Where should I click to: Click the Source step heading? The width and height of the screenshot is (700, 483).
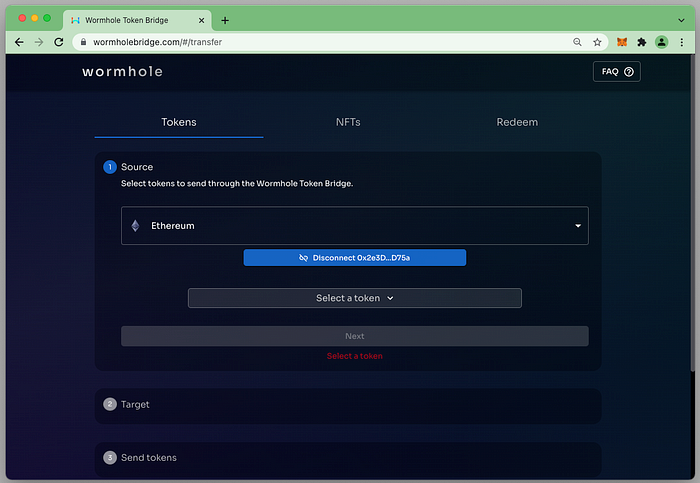coord(137,167)
